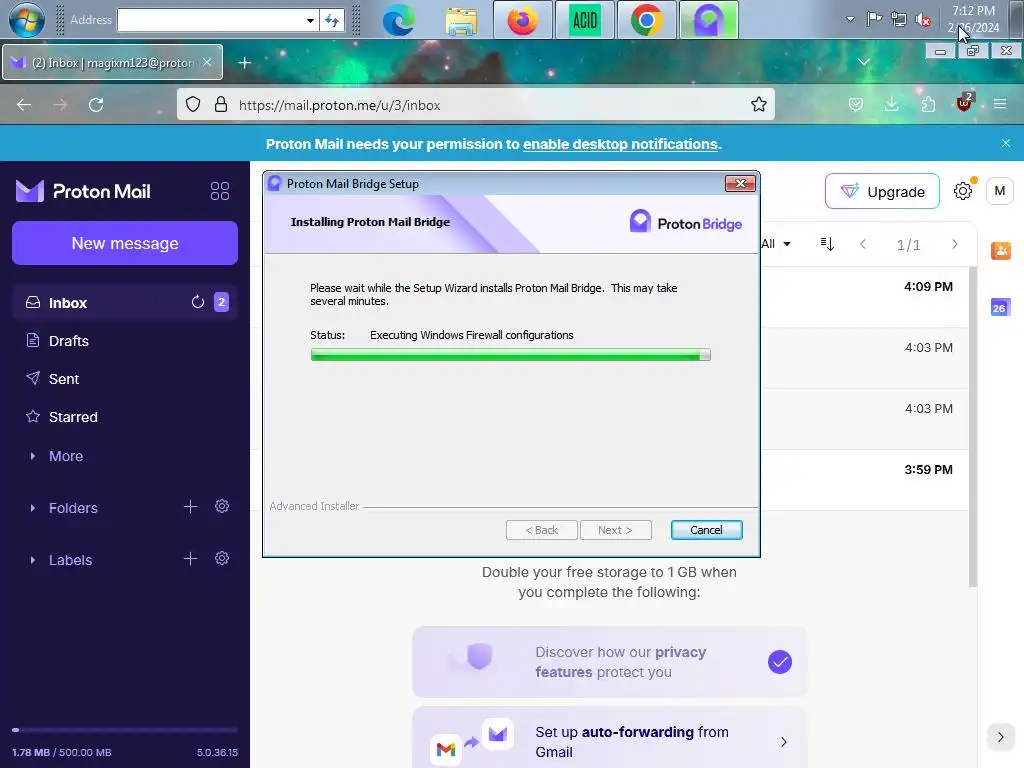Go to previous page of messages

coord(863,244)
